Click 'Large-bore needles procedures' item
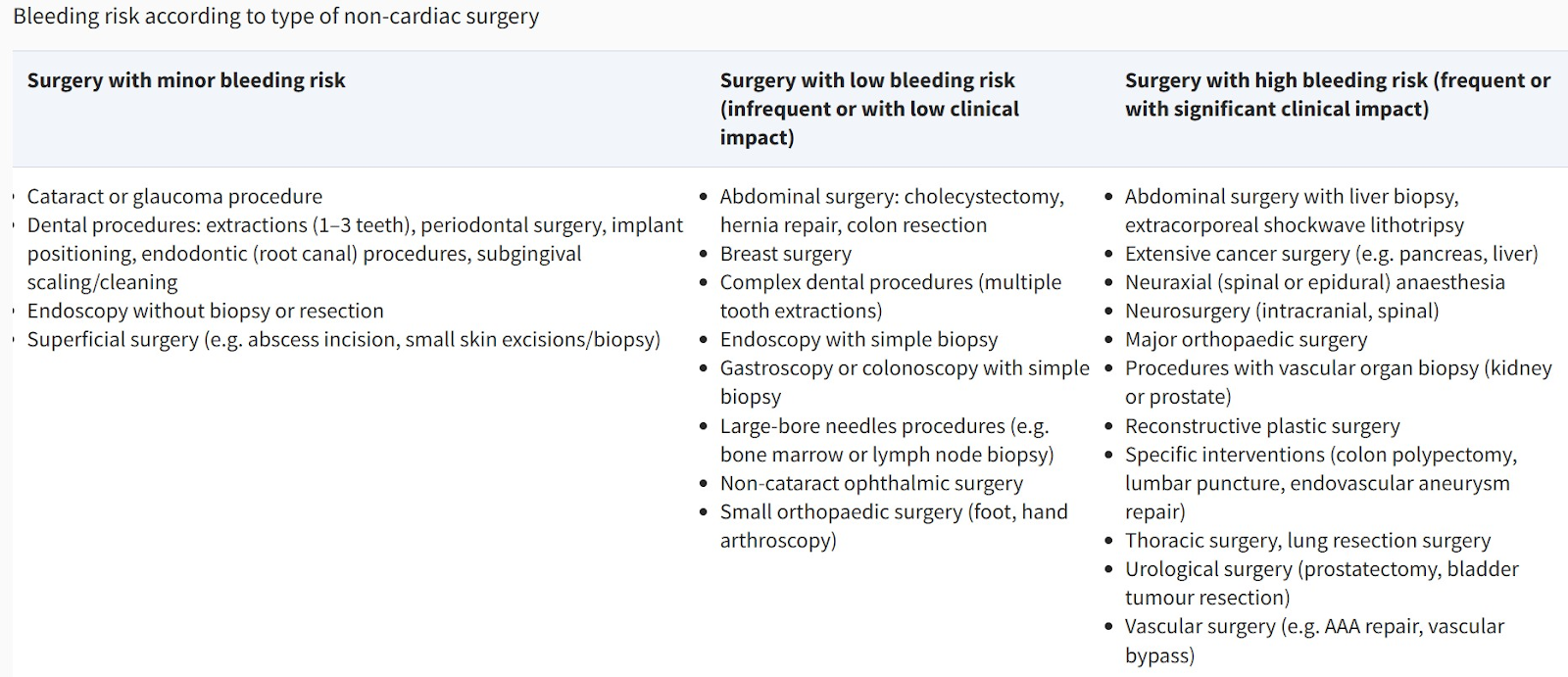This screenshot has width=1568, height=677. [x=887, y=440]
